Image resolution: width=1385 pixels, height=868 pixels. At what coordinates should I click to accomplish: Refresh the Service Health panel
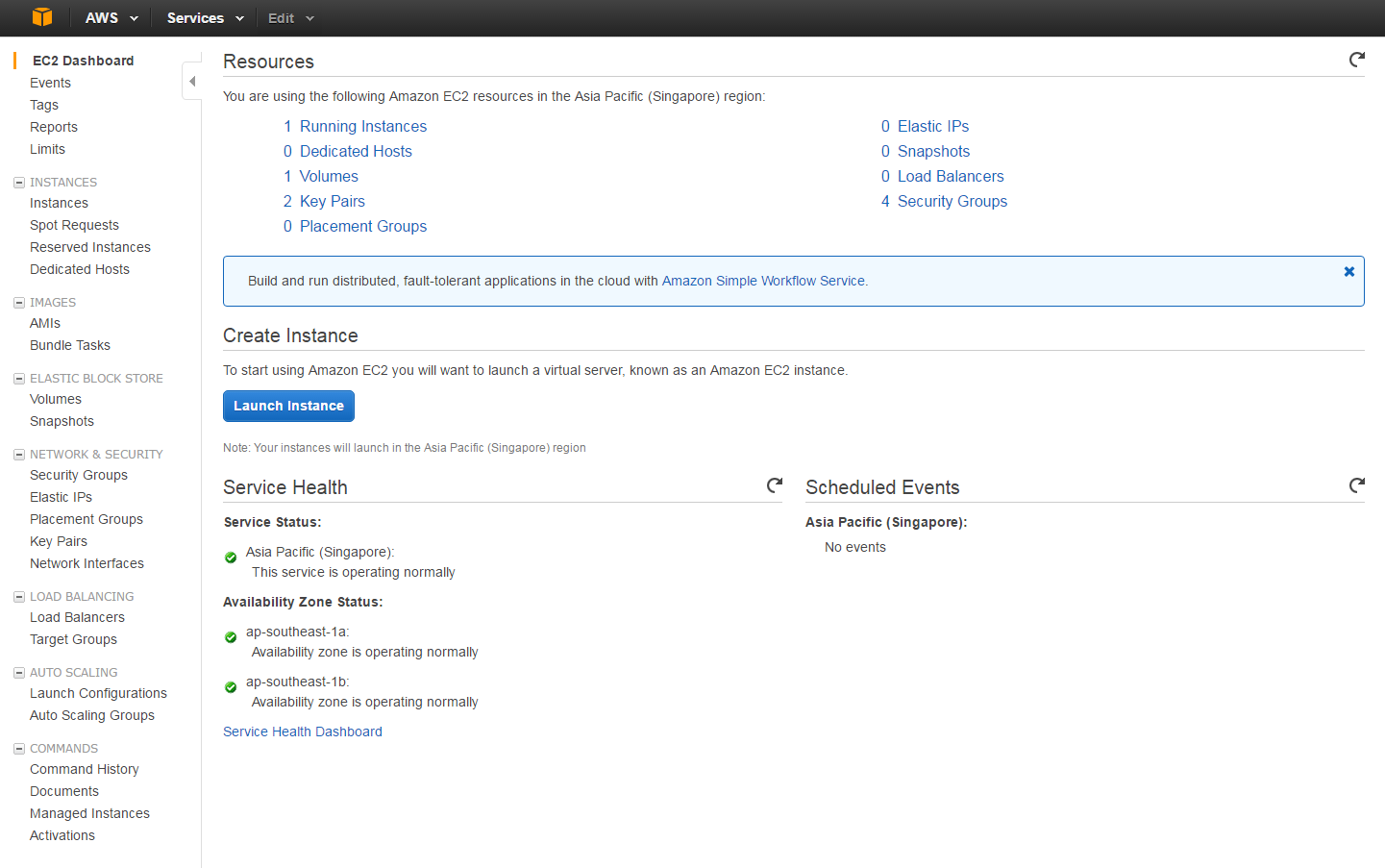[775, 485]
